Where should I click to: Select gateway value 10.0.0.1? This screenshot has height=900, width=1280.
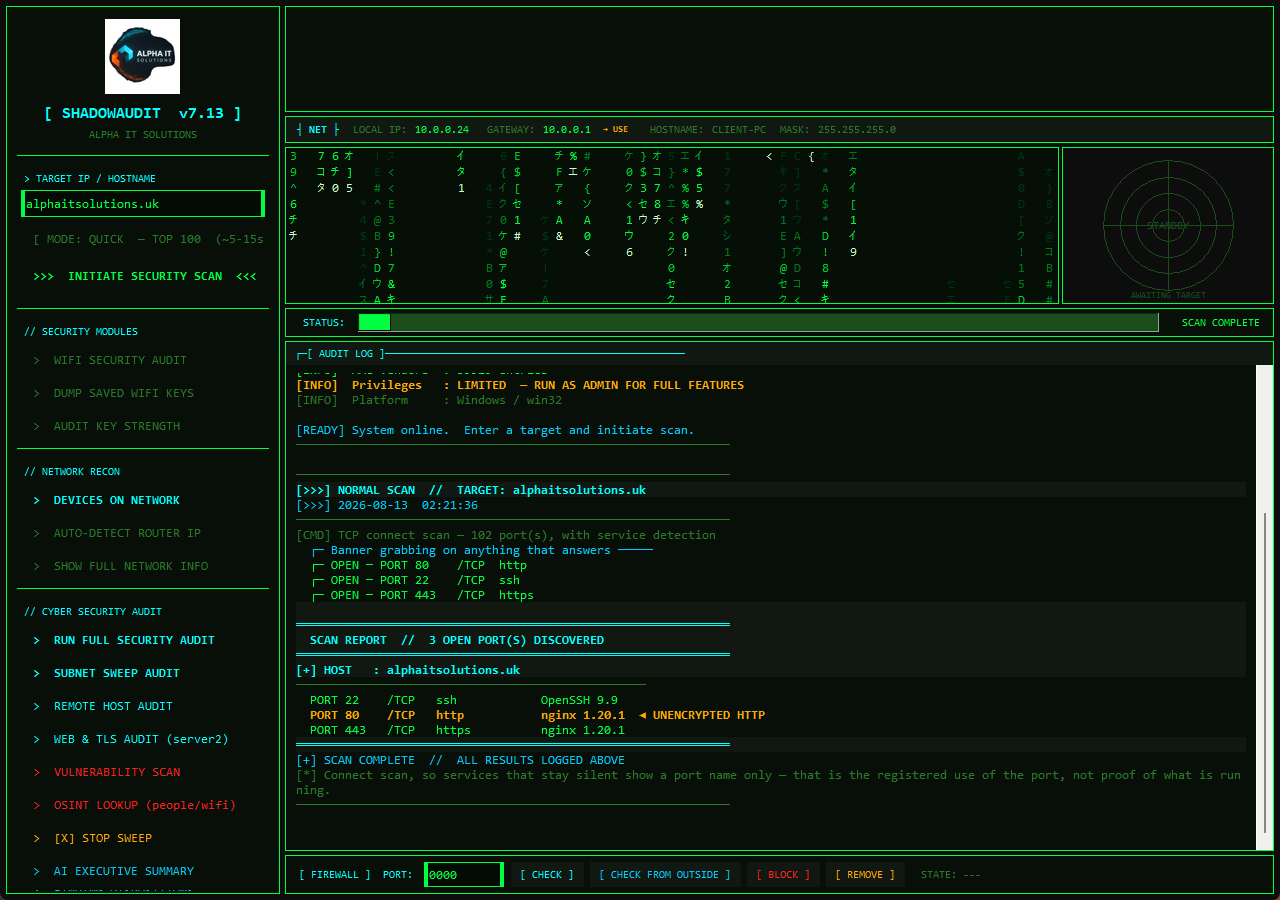pos(567,130)
